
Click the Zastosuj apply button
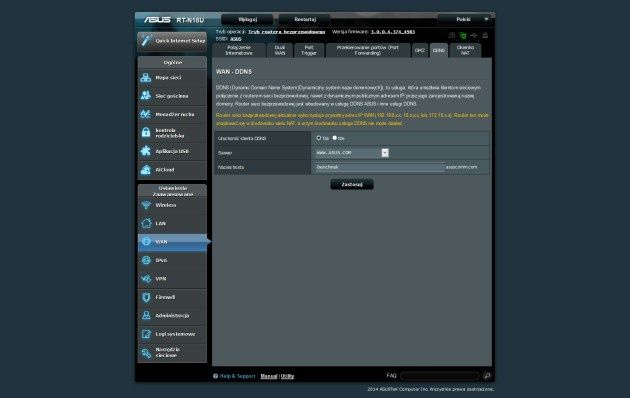pyautogui.click(x=352, y=184)
